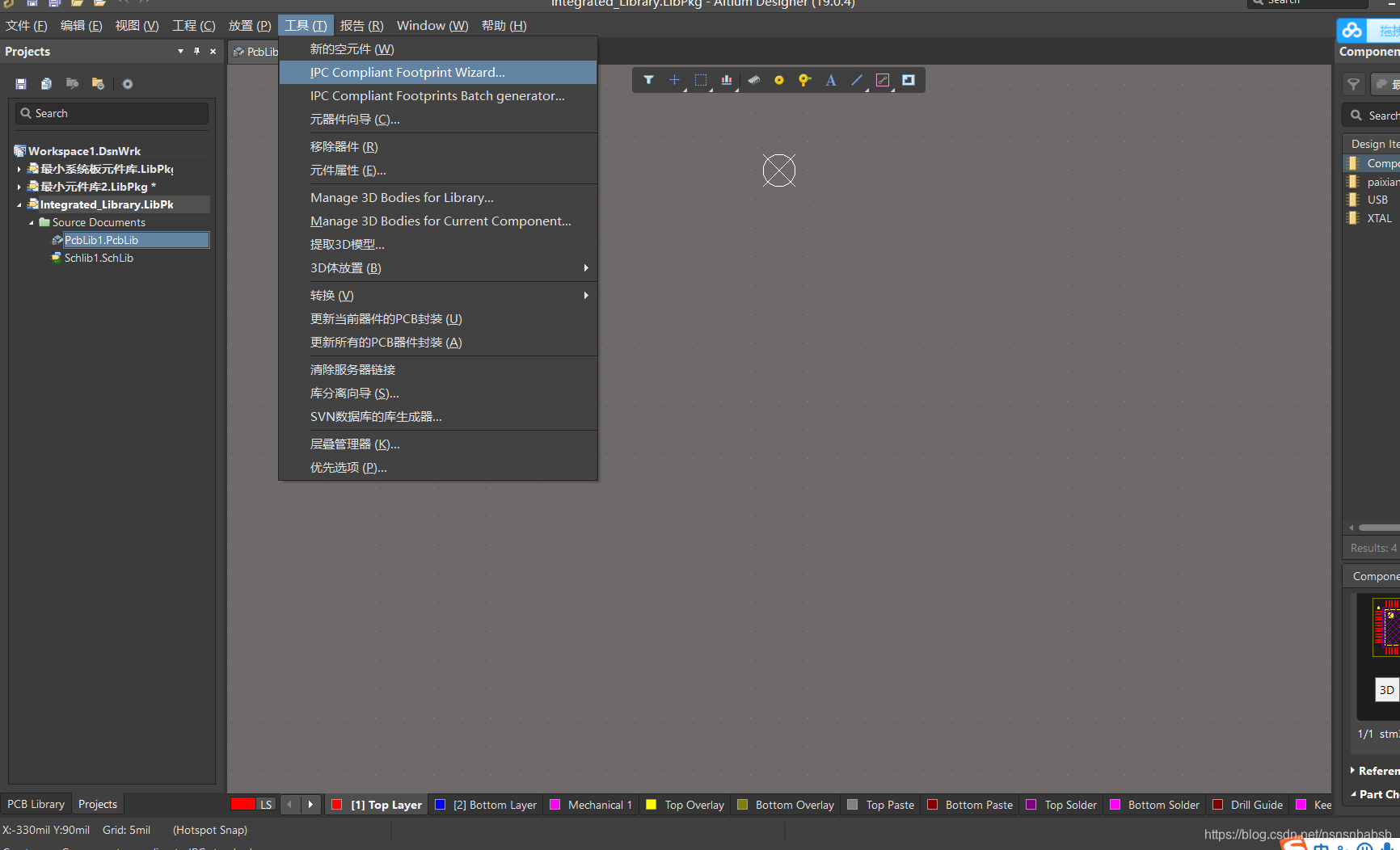Select [1] Top Layer tab

tap(377, 805)
